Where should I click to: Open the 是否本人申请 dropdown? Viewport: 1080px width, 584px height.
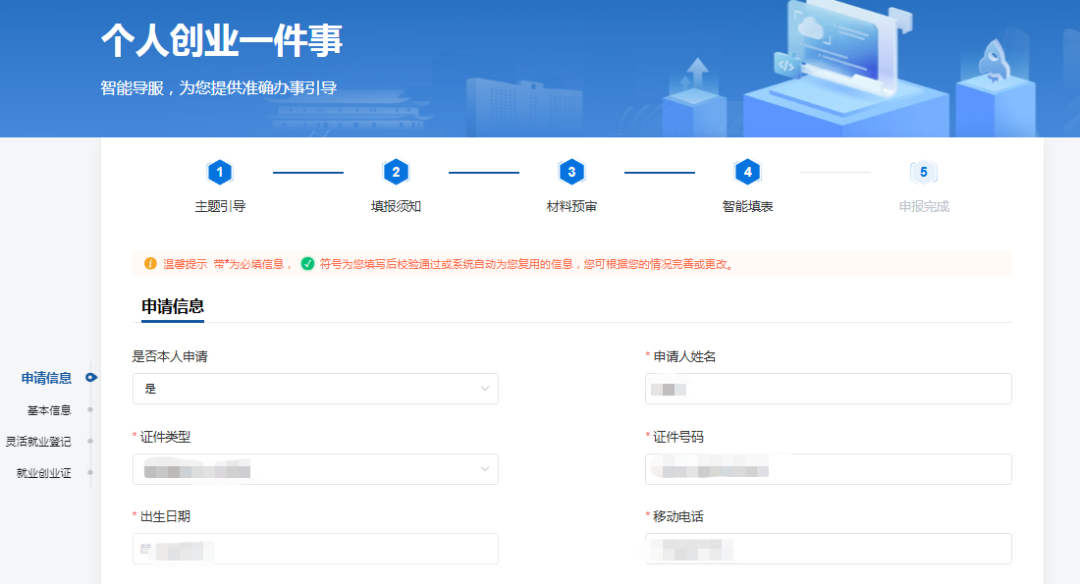315,388
